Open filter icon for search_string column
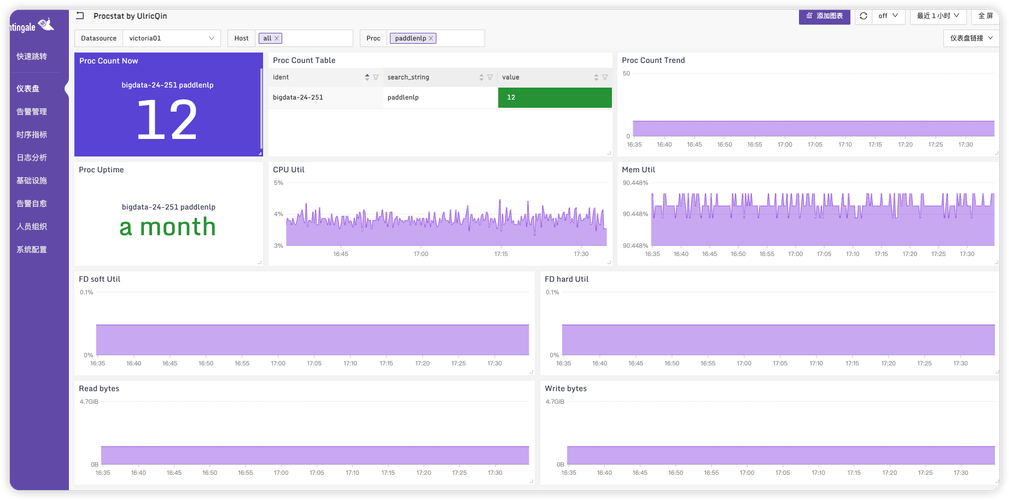This screenshot has width=1009, height=500. (x=490, y=77)
